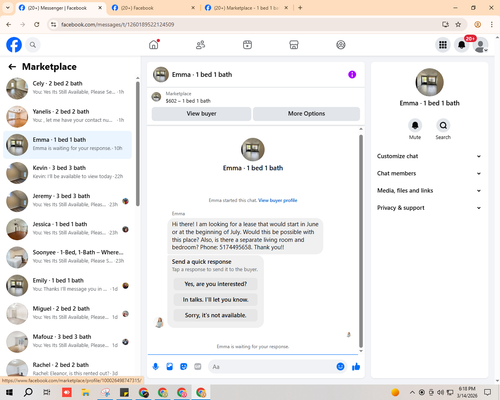This screenshot has height=400, width=500.
Task: Open the Notifications bell
Action: click(461, 45)
